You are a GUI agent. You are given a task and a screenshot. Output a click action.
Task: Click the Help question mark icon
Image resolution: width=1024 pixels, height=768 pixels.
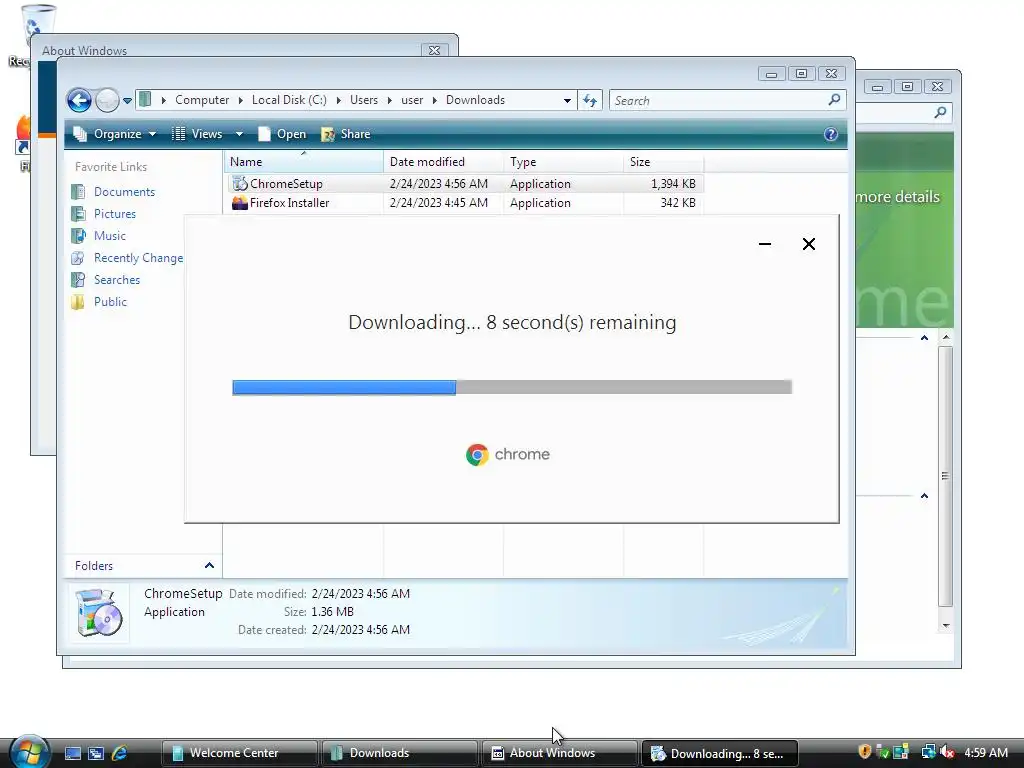831,134
